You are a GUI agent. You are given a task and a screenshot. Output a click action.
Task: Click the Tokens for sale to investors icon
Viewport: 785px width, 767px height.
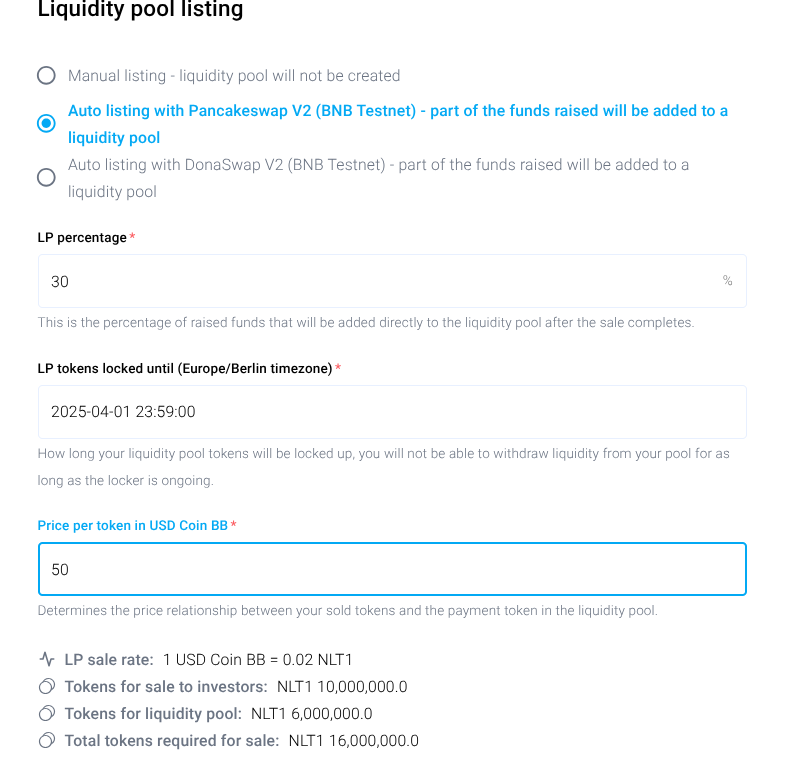[x=46, y=686]
